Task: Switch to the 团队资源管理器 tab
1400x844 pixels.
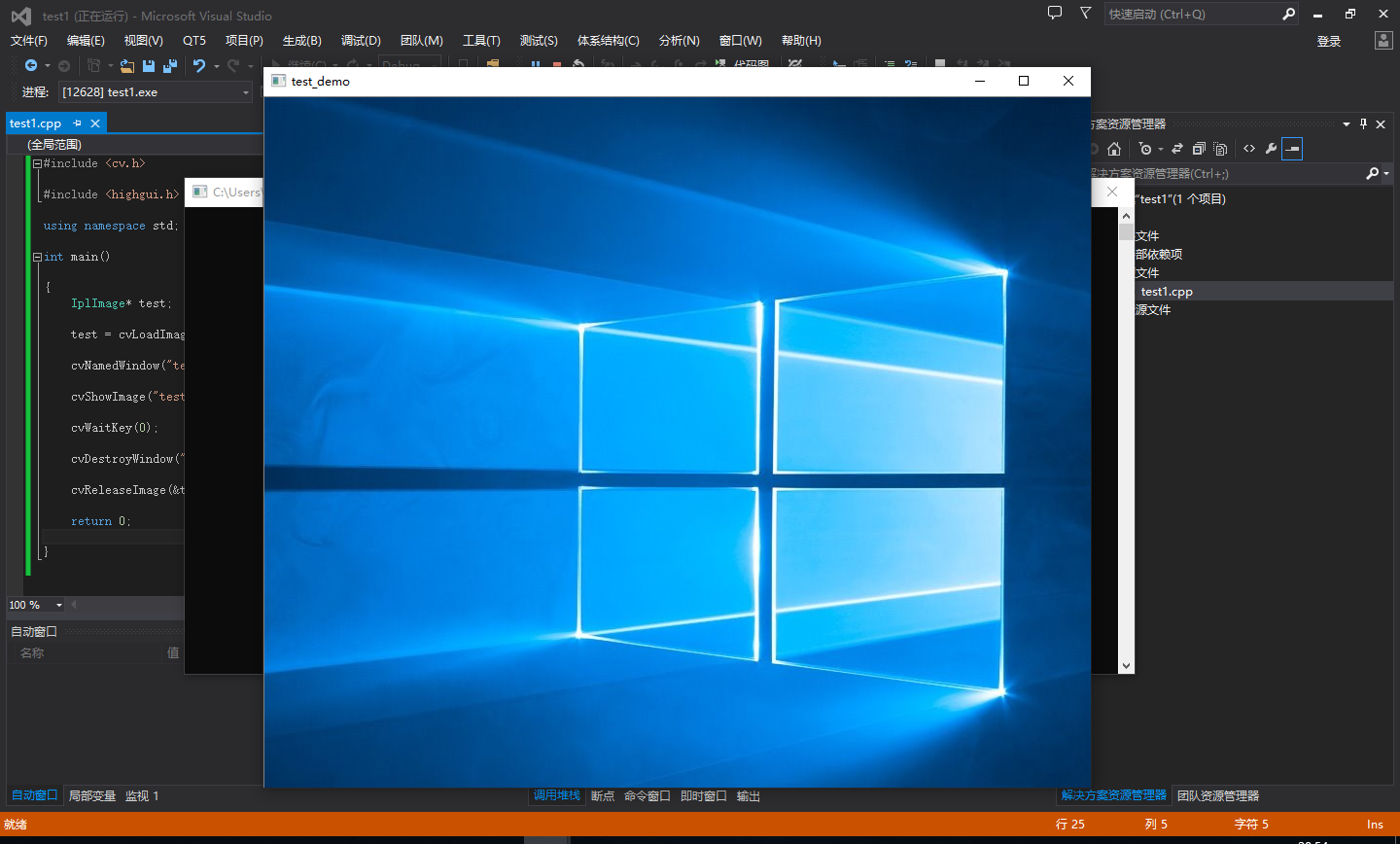Action: click(1218, 795)
